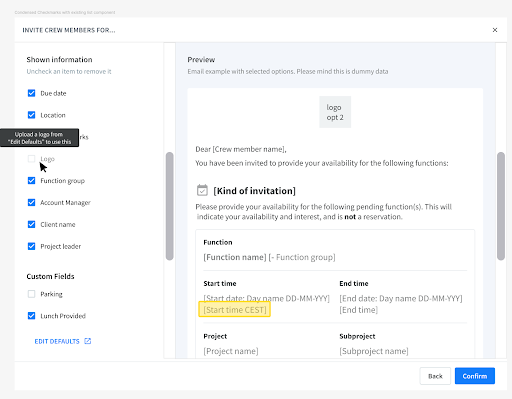Image resolution: width=512 pixels, height=399 pixels.
Task: Click the logo opt 2 placeholder
Action: tap(335, 112)
